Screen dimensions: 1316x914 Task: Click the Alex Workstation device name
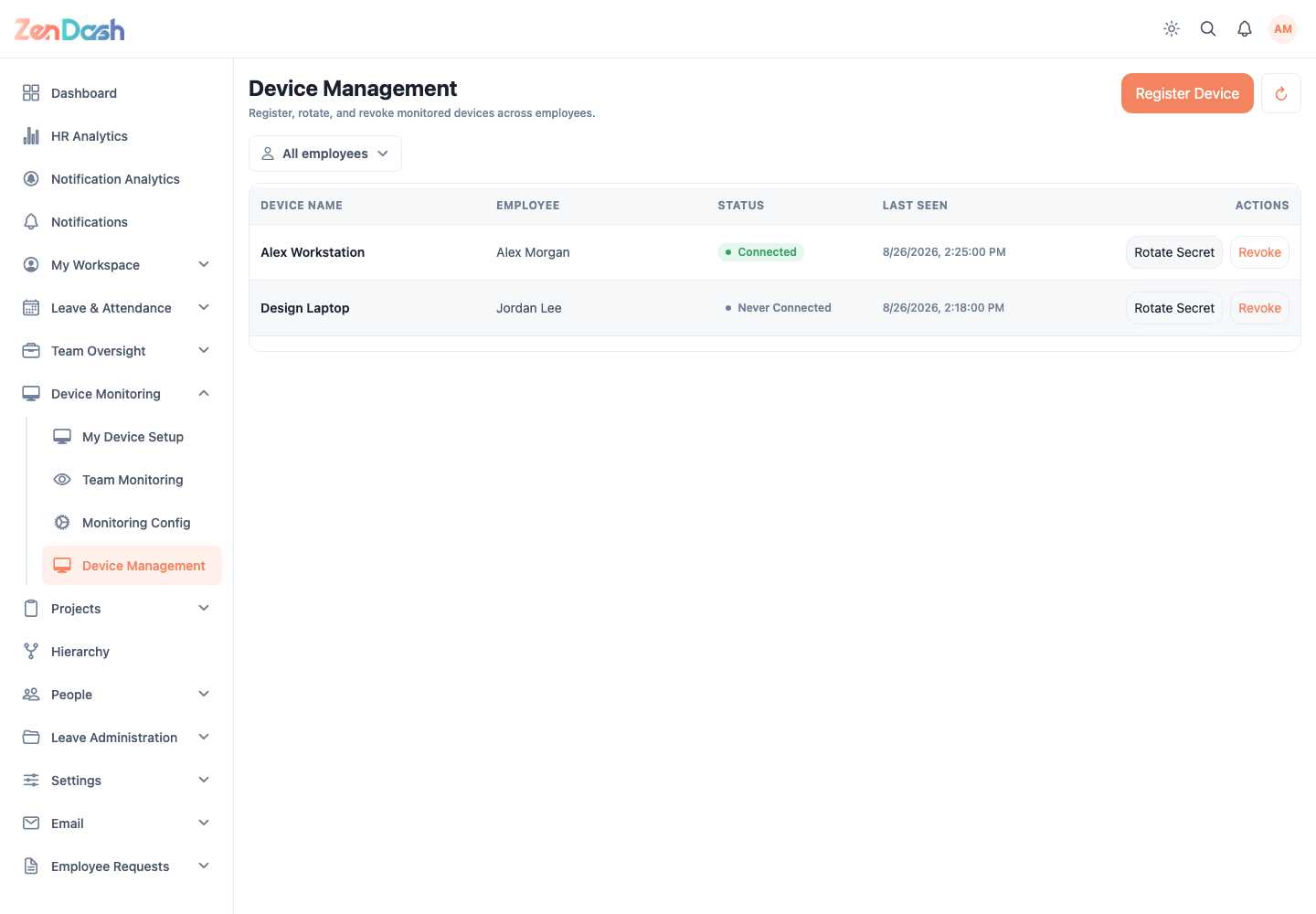[x=313, y=252]
